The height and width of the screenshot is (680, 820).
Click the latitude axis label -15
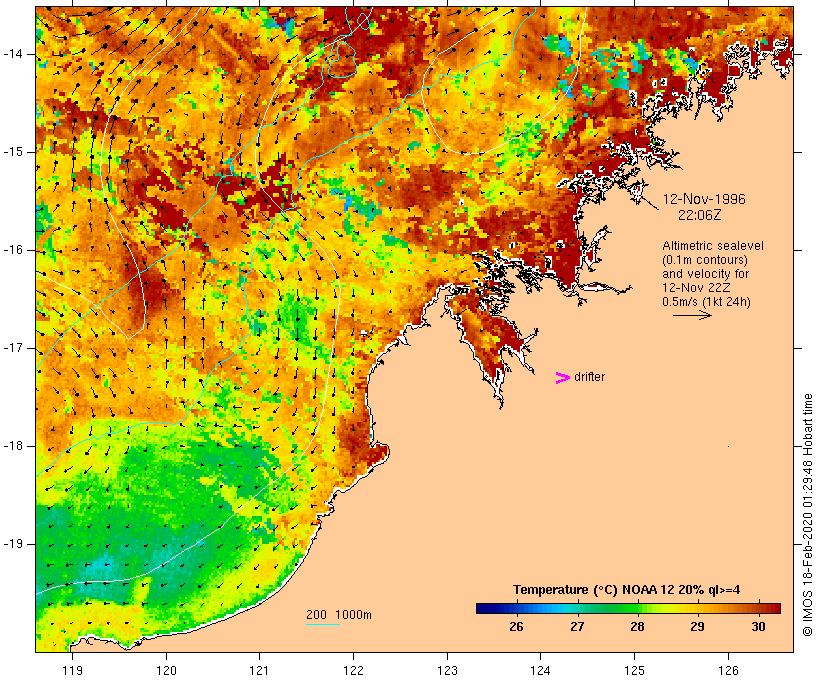point(13,152)
